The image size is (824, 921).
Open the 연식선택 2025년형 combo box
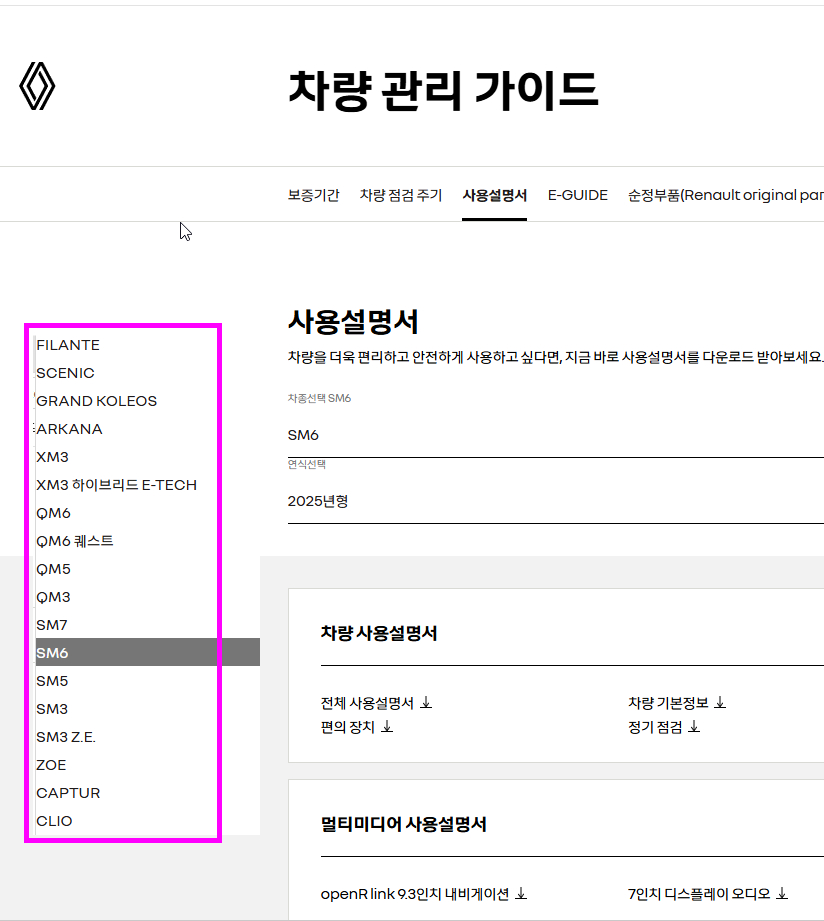[556, 500]
